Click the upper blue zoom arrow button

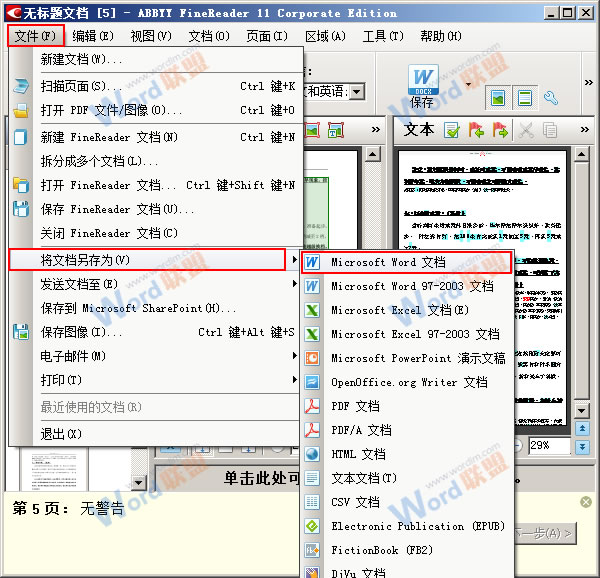click(x=582, y=428)
